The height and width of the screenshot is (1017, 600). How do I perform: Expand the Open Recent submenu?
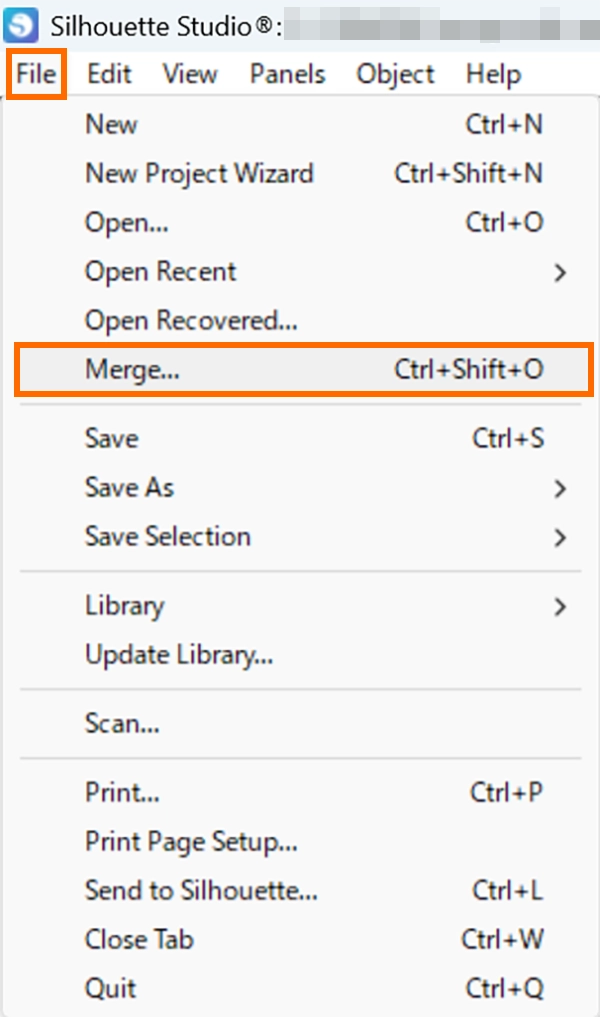coord(160,272)
